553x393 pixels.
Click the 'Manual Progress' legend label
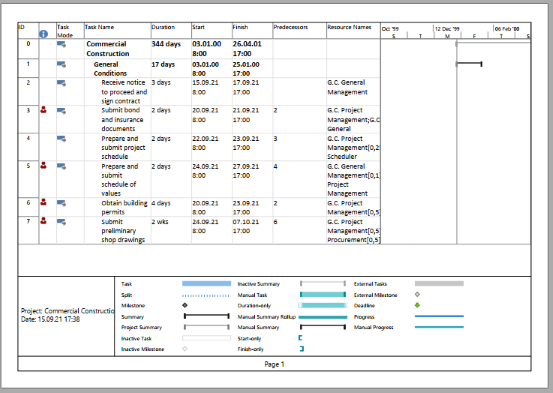pos(373,327)
